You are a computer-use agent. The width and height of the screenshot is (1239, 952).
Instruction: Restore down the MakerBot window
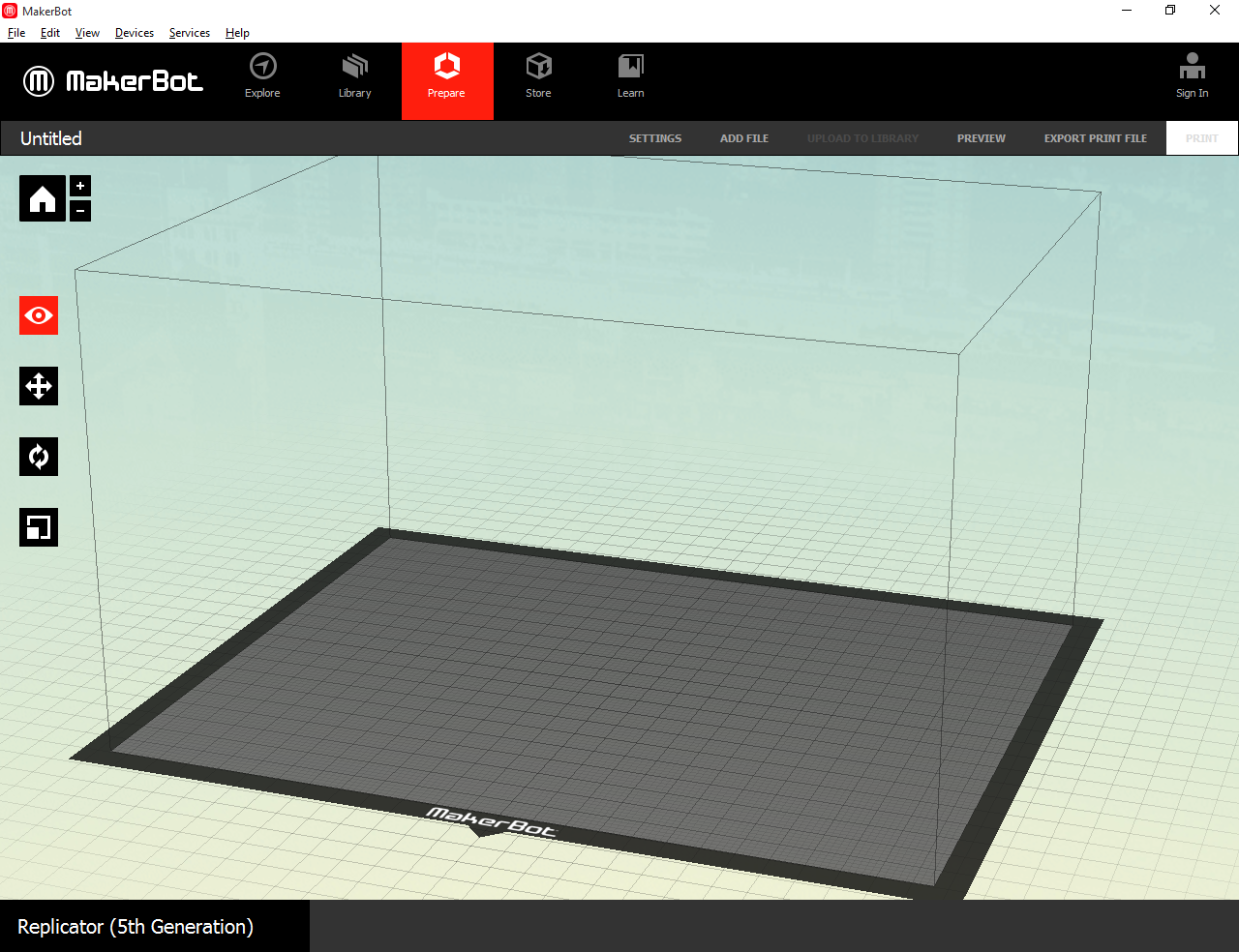[x=1170, y=11]
